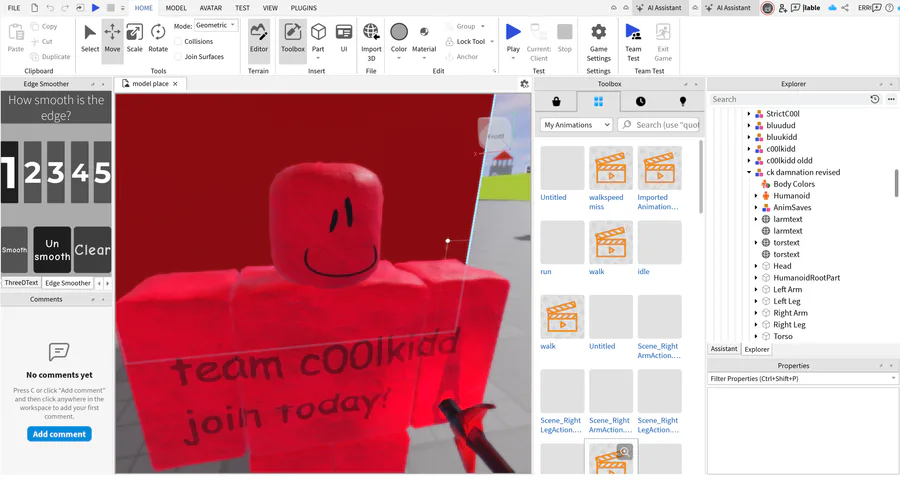
Task: Click the Explorer Search field
Action: 789,99
